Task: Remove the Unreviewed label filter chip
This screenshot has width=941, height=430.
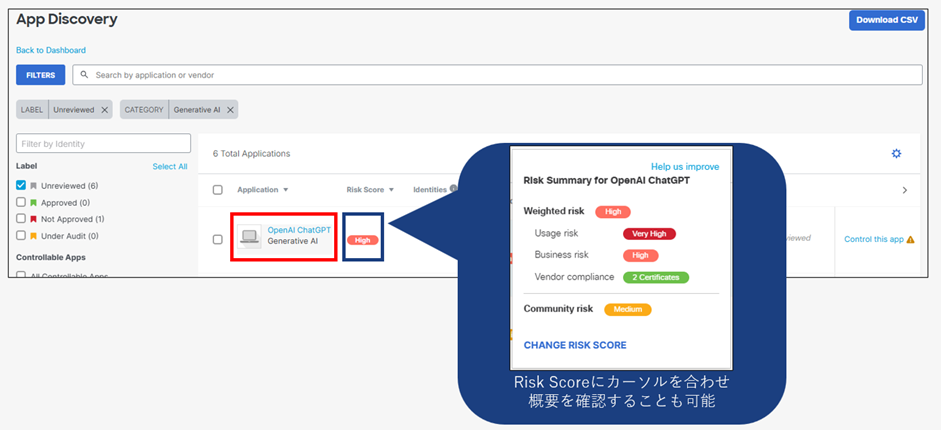Action: pos(105,110)
